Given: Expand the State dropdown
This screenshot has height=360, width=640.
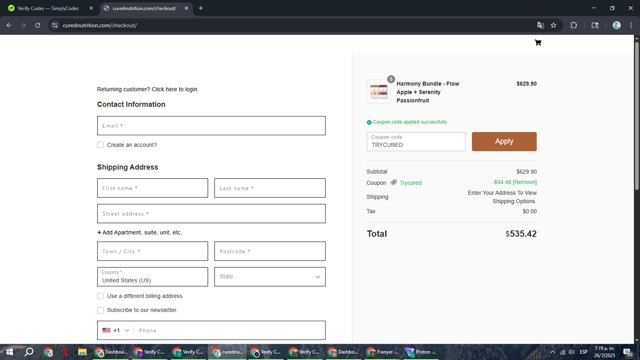Looking at the screenshot, I should point(270,277).
